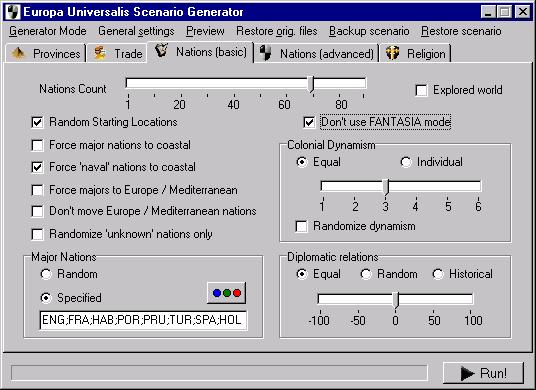
Task: Click the major nations tag text field
Action: click(143, 320)
